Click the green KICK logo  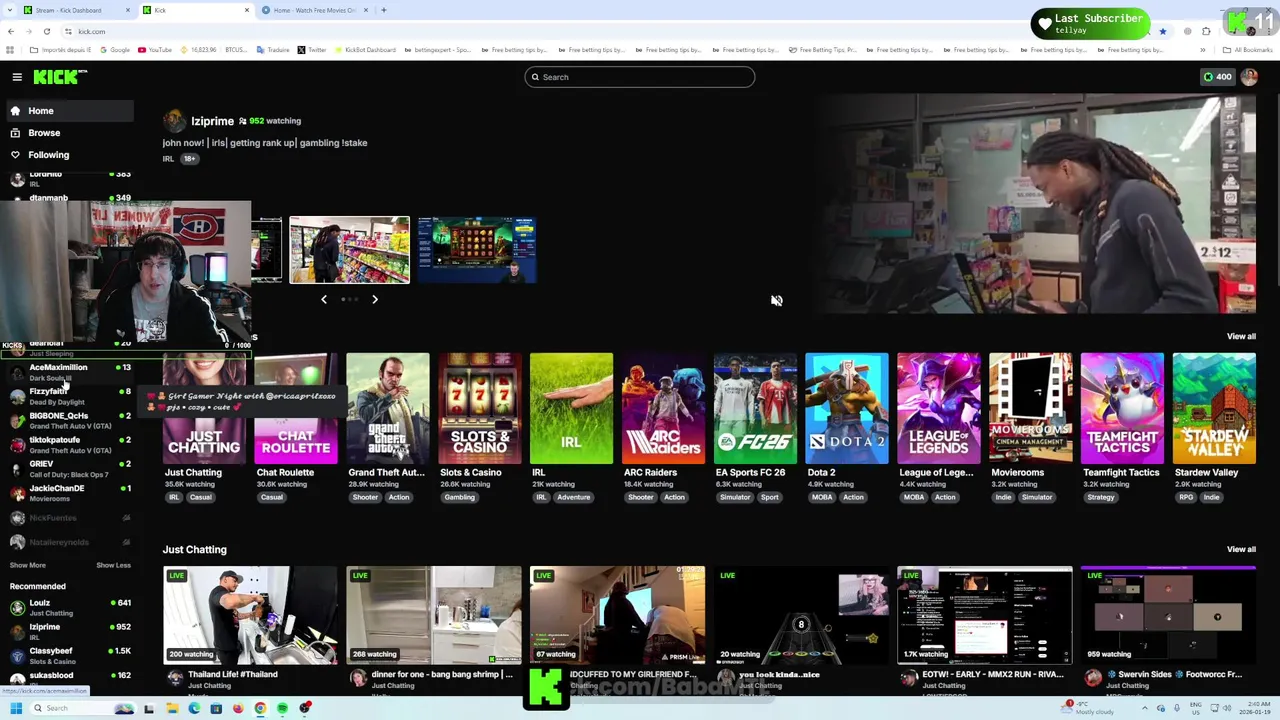[60, 77]
